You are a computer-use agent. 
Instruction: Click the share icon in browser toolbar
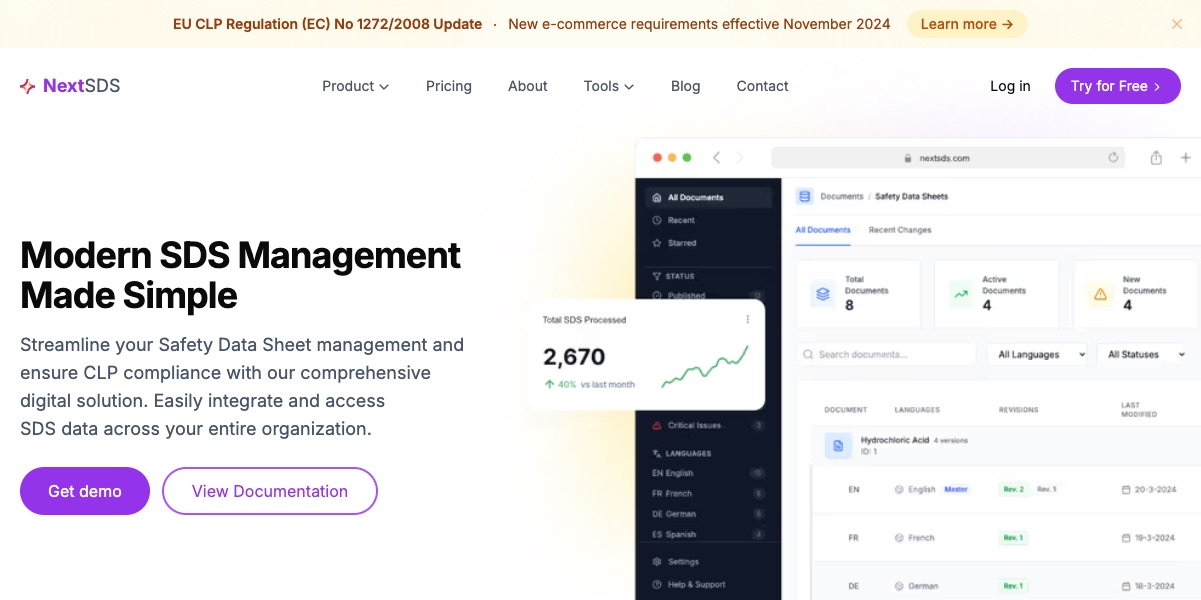[x=1156, y=158]
